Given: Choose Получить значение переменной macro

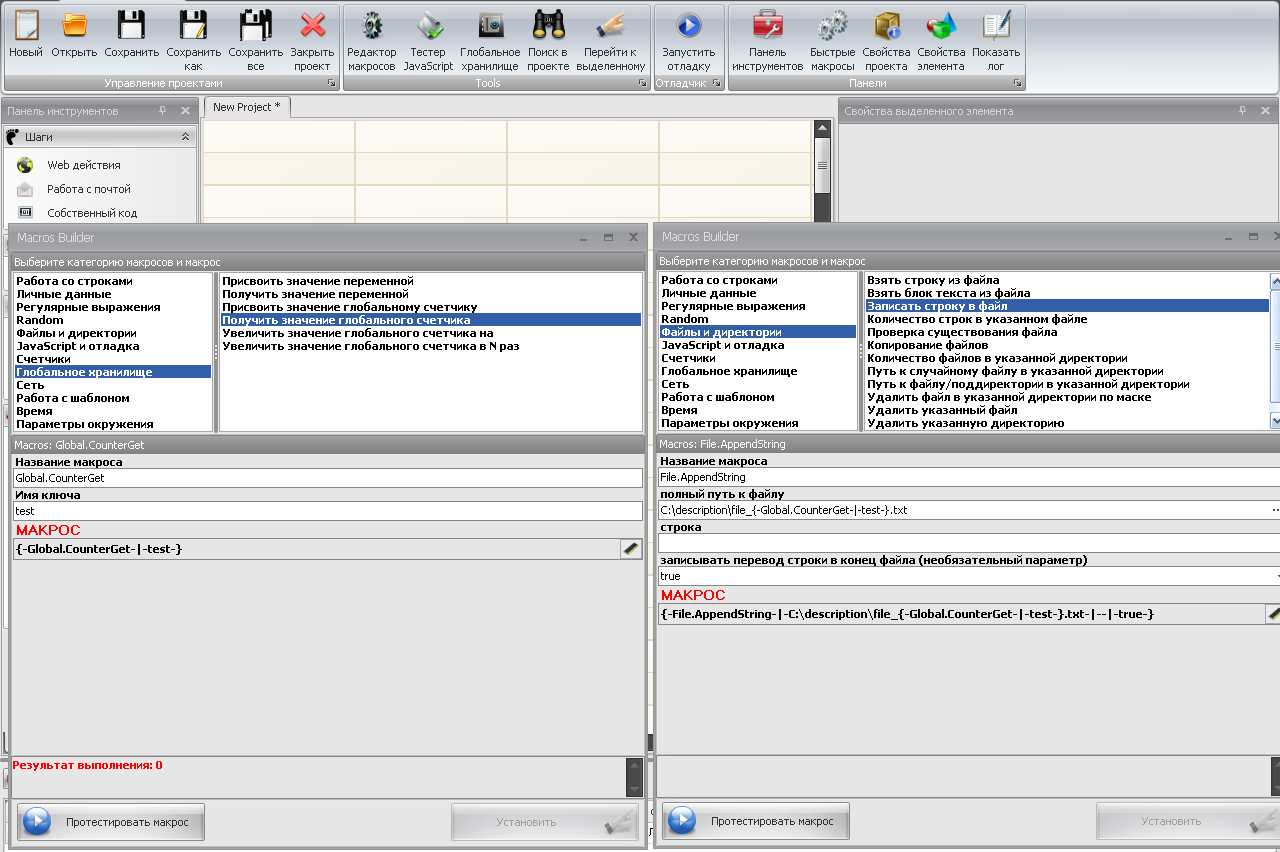Looking at the screenshot, I should [x=316, y=294].
